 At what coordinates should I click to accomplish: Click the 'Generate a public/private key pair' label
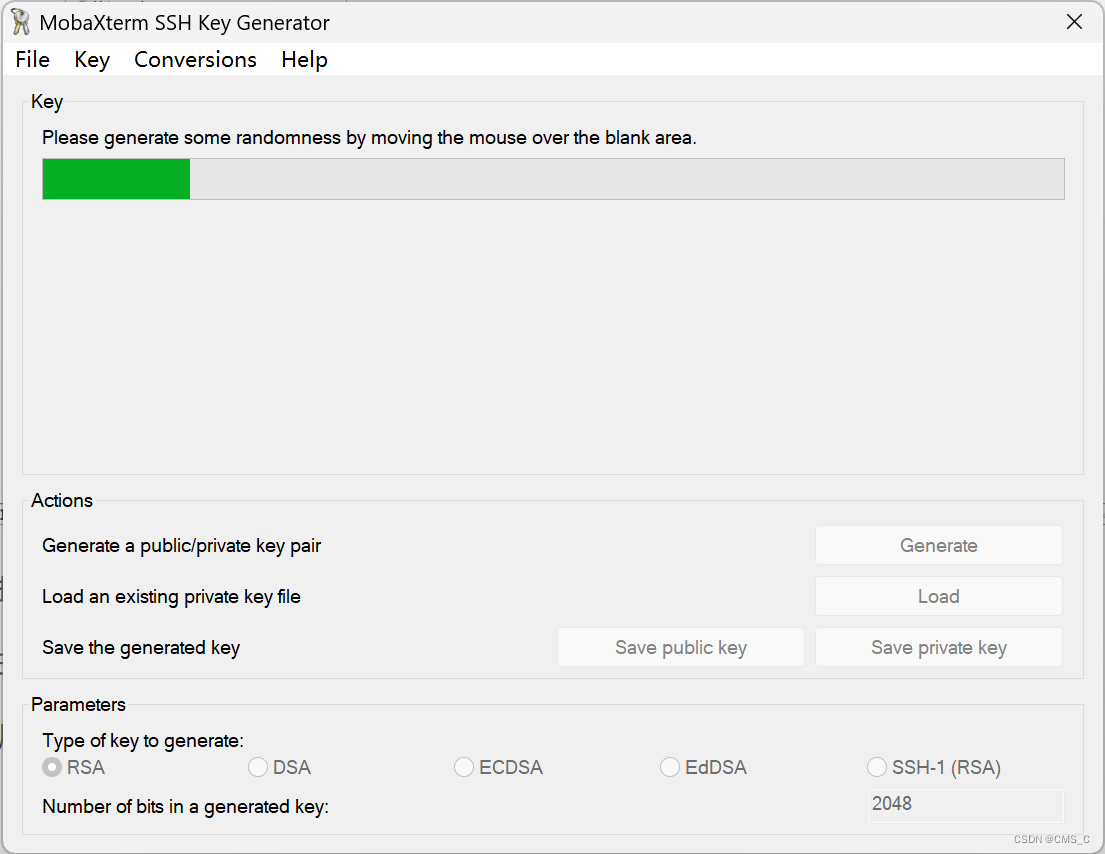pos(182,546)
